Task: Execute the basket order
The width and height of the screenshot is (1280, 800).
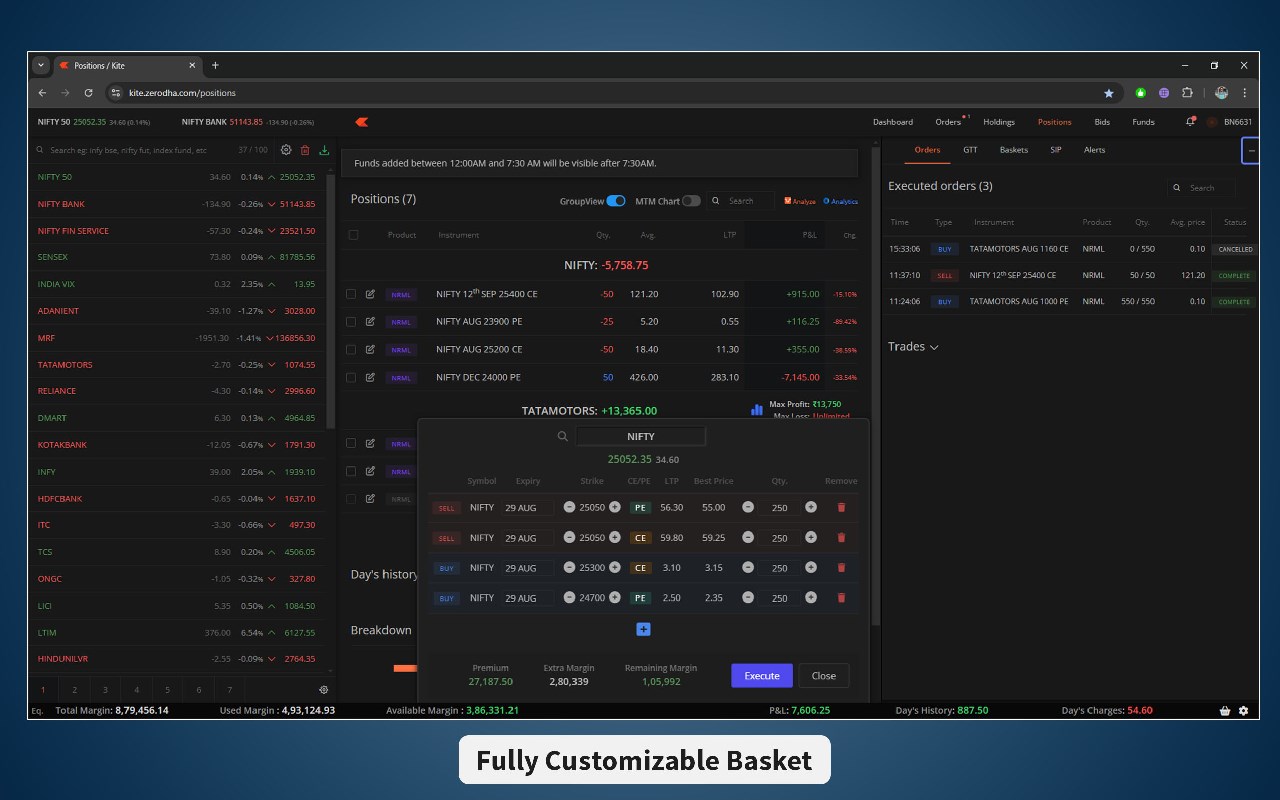Action: coord(762,675)
